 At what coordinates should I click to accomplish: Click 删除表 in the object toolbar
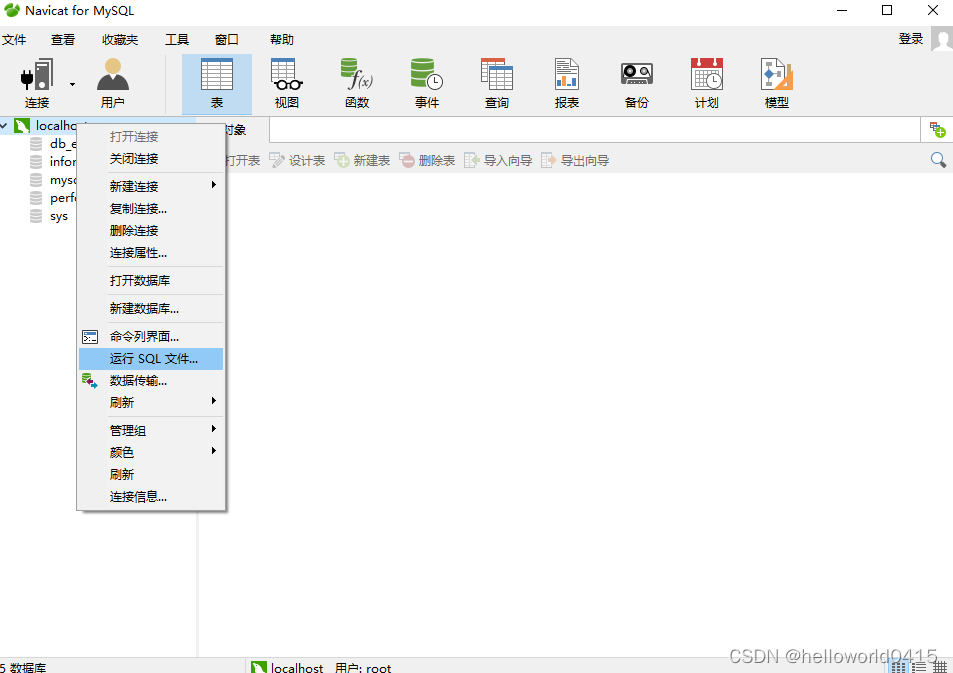pos(427,160)
